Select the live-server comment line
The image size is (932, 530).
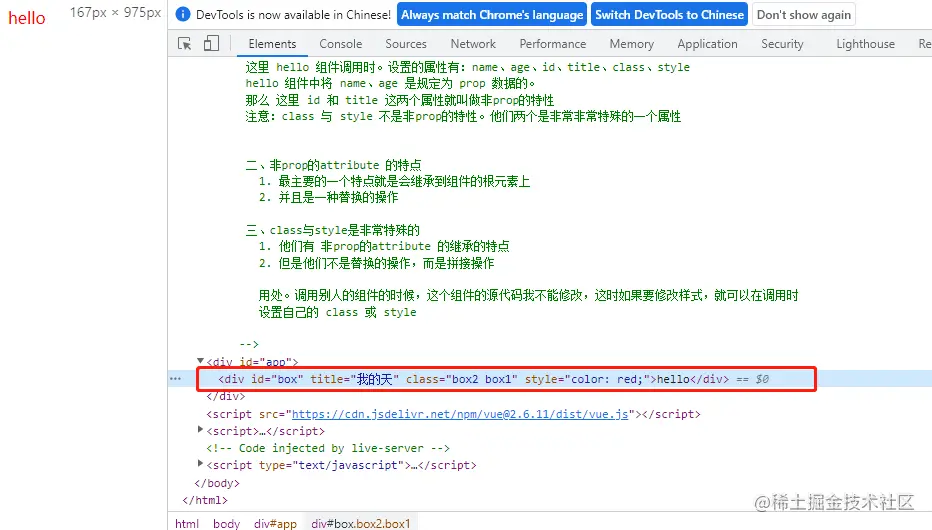pyautogui.click(x=328, y=448)
